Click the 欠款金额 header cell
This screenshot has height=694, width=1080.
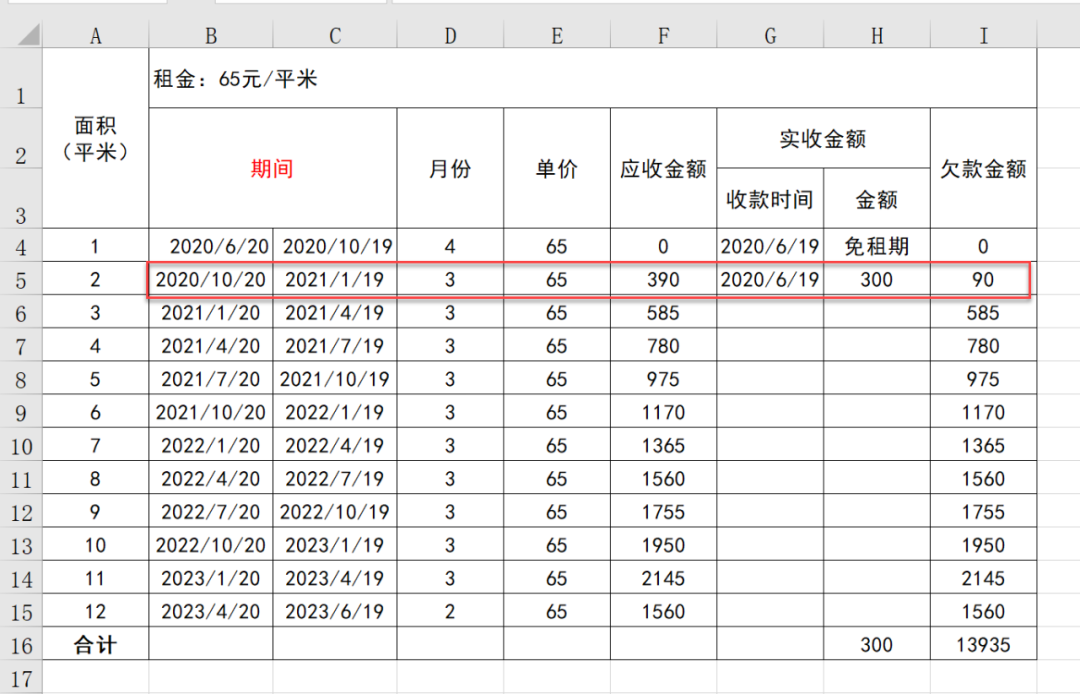pyautogui.click(x=983, y=169)
